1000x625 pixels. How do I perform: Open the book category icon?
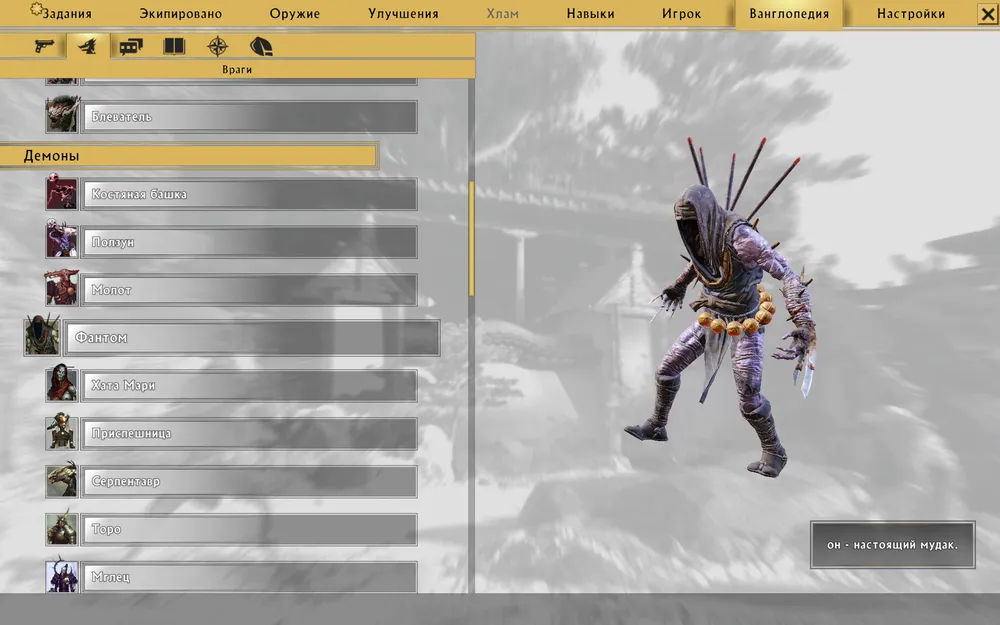(174, 46)
